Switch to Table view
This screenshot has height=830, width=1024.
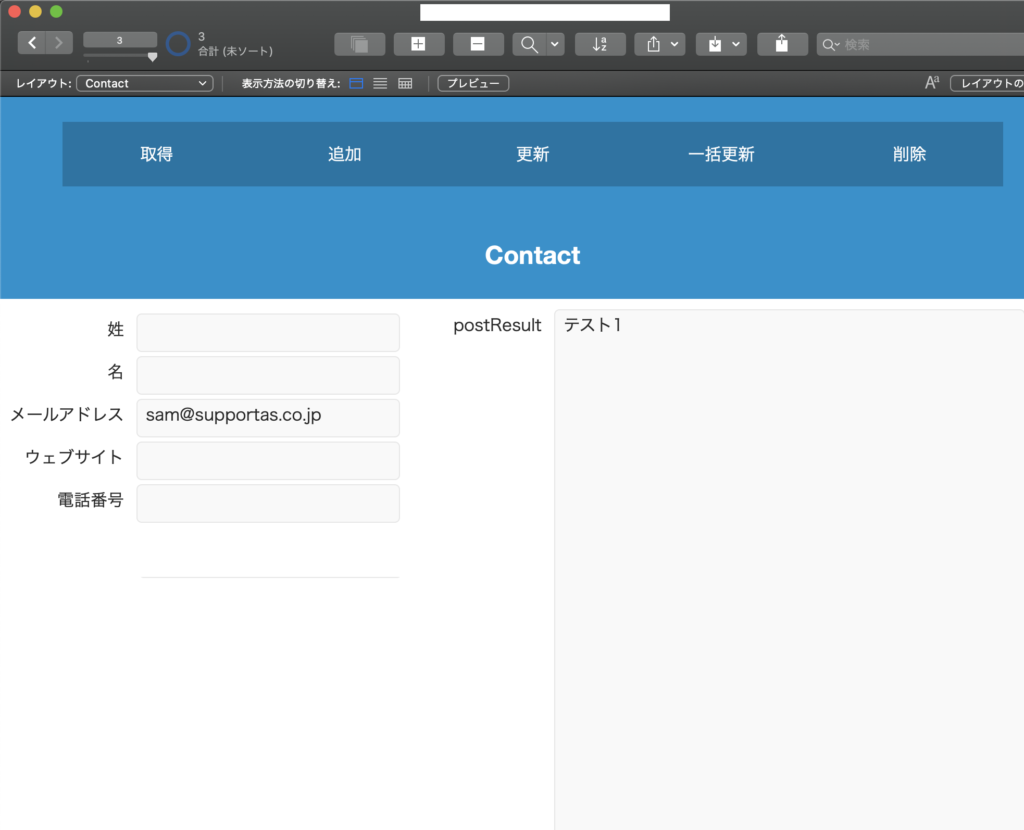(405, 84)
